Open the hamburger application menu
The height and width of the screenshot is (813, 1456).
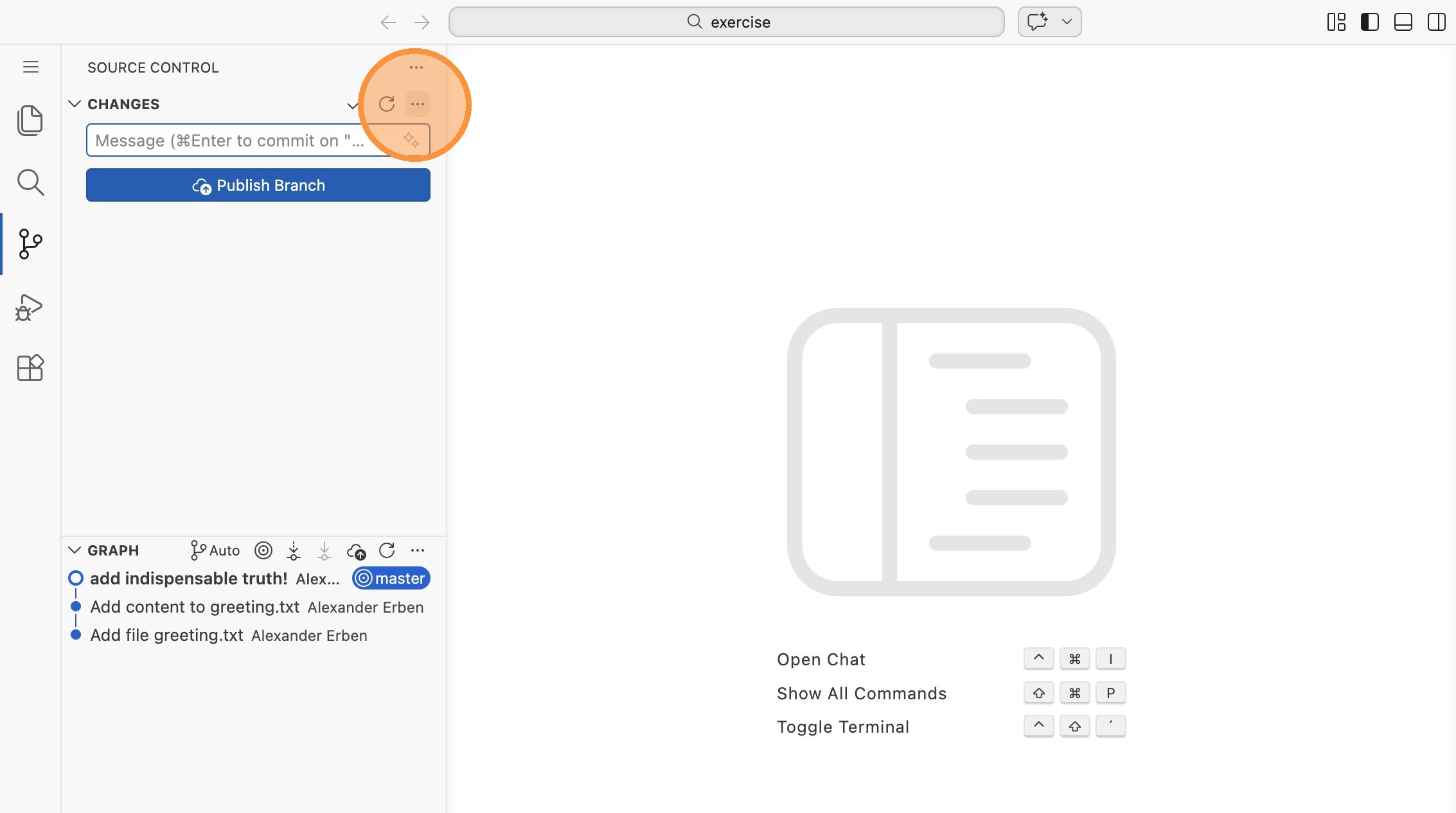(x=31, y=67)
